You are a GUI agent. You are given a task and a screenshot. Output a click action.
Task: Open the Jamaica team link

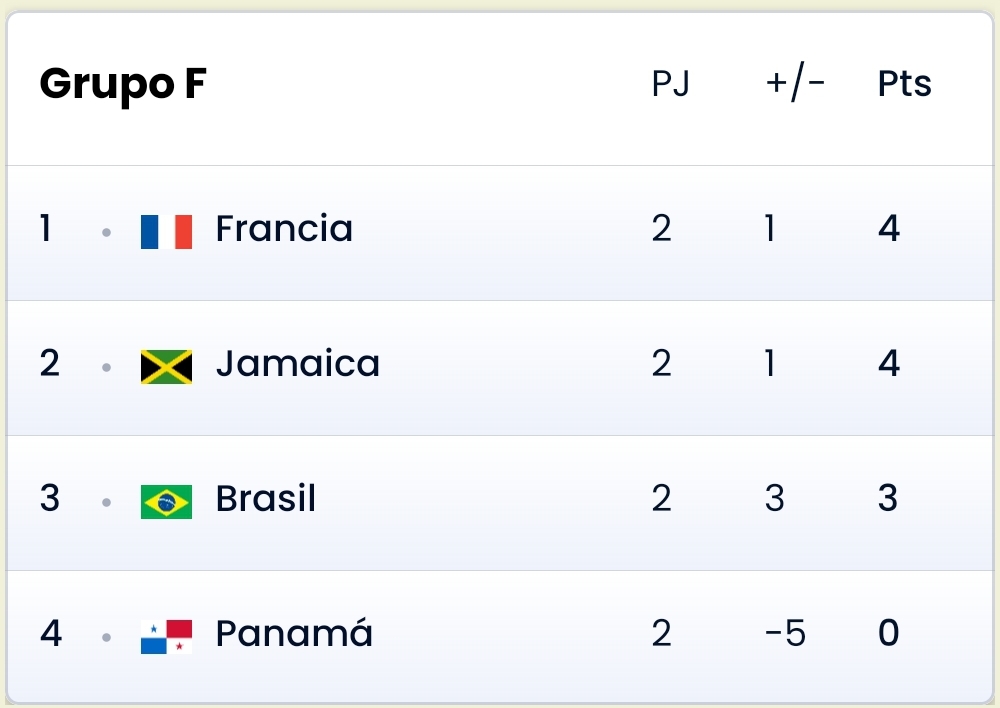click(x=298, y=364)
